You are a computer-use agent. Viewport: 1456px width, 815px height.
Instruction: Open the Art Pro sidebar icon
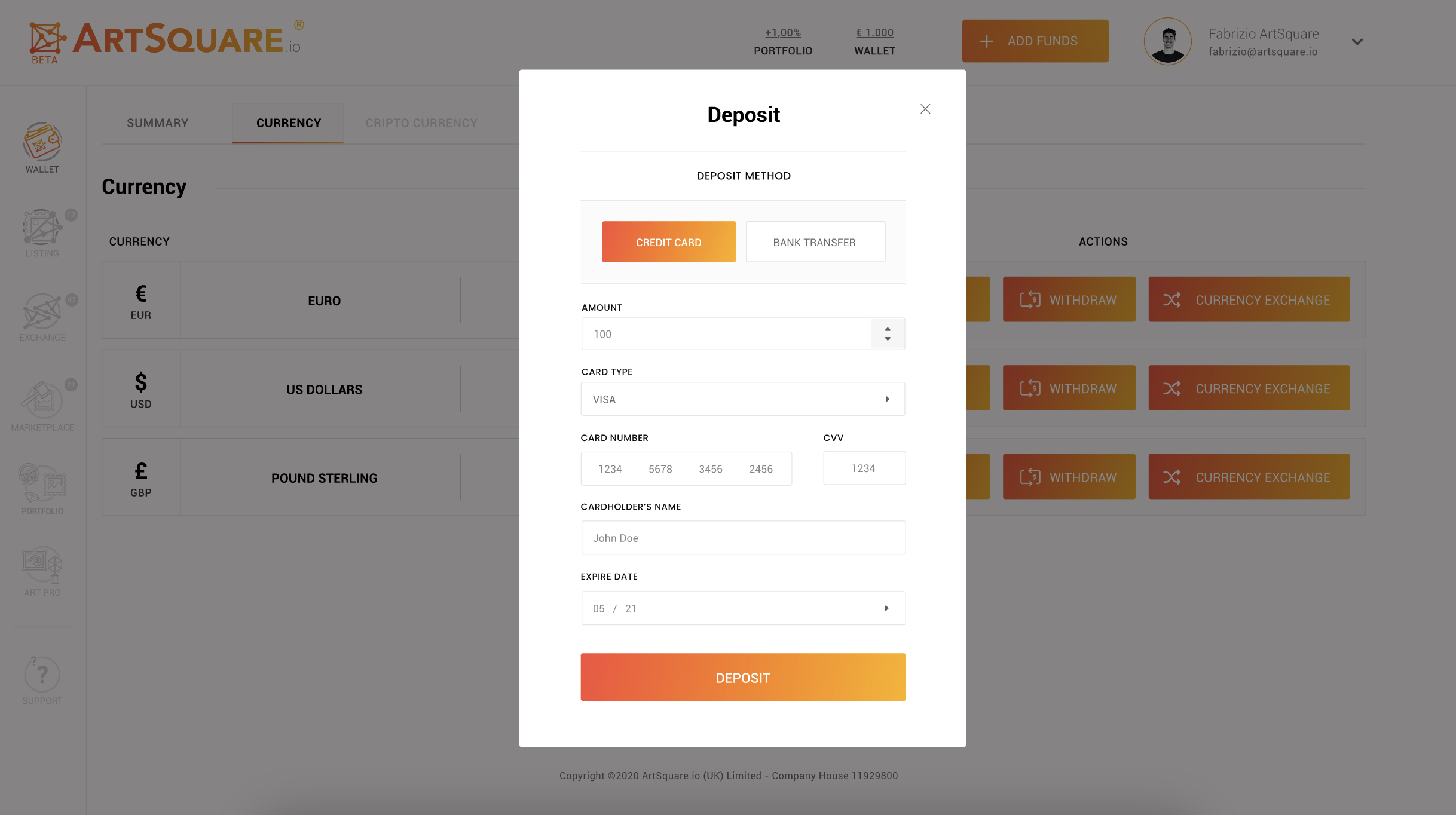tap(42, 565)
